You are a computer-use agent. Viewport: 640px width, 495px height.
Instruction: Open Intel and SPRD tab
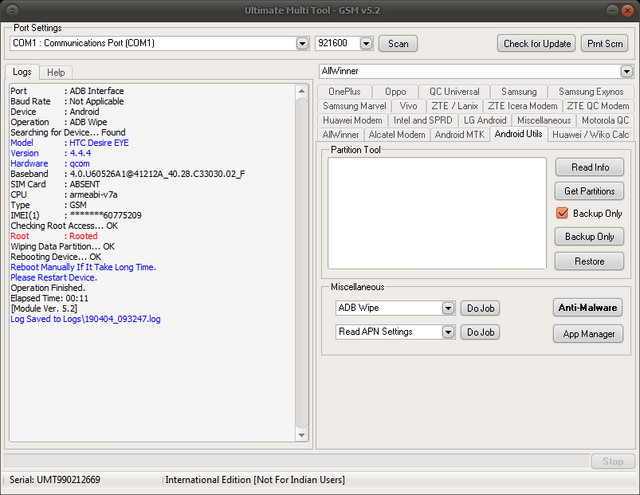tap(423, 120)
